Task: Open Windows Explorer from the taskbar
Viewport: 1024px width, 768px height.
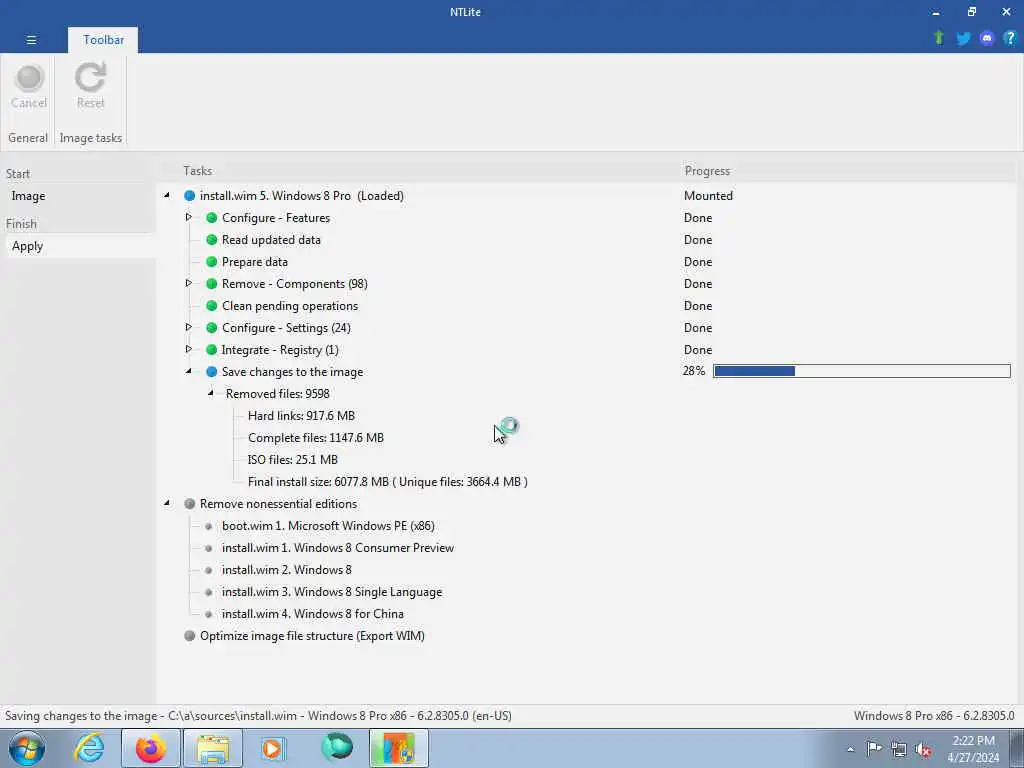Action: 213,748
